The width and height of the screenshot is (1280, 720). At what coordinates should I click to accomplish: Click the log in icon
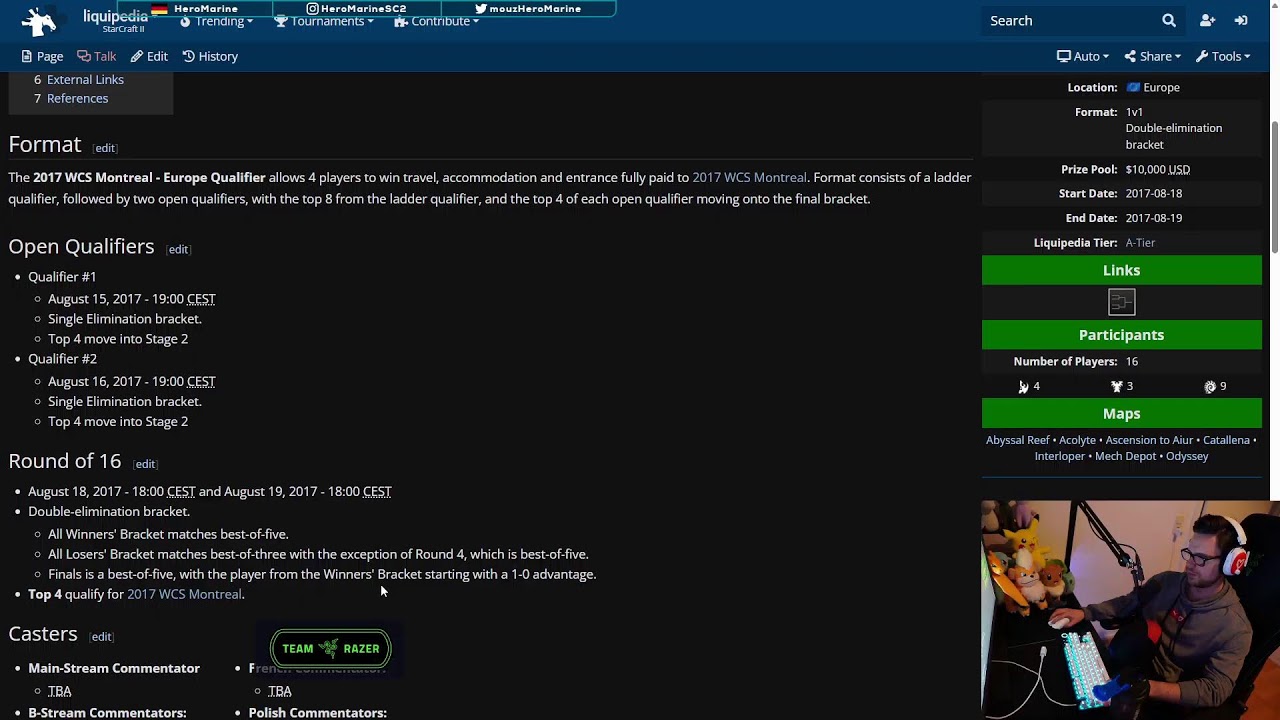click(x=1241, y=20)
